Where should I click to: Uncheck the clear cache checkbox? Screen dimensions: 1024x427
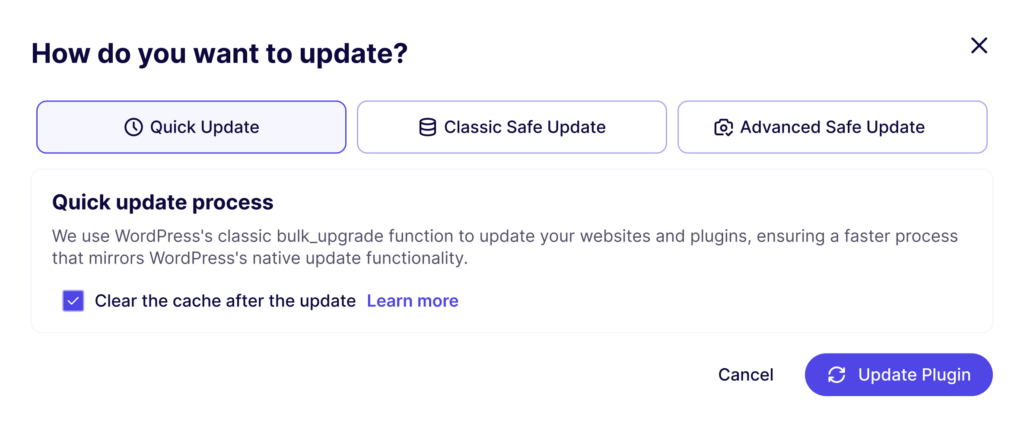[x=73, y=301]
